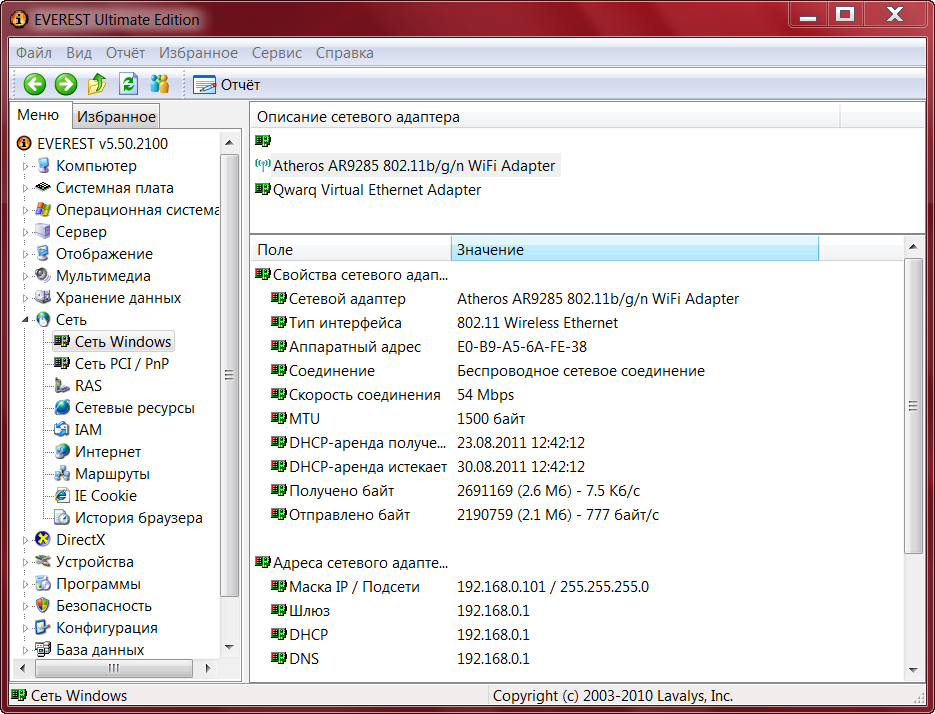
Task: Open the Файл menu
Action: 34,53
